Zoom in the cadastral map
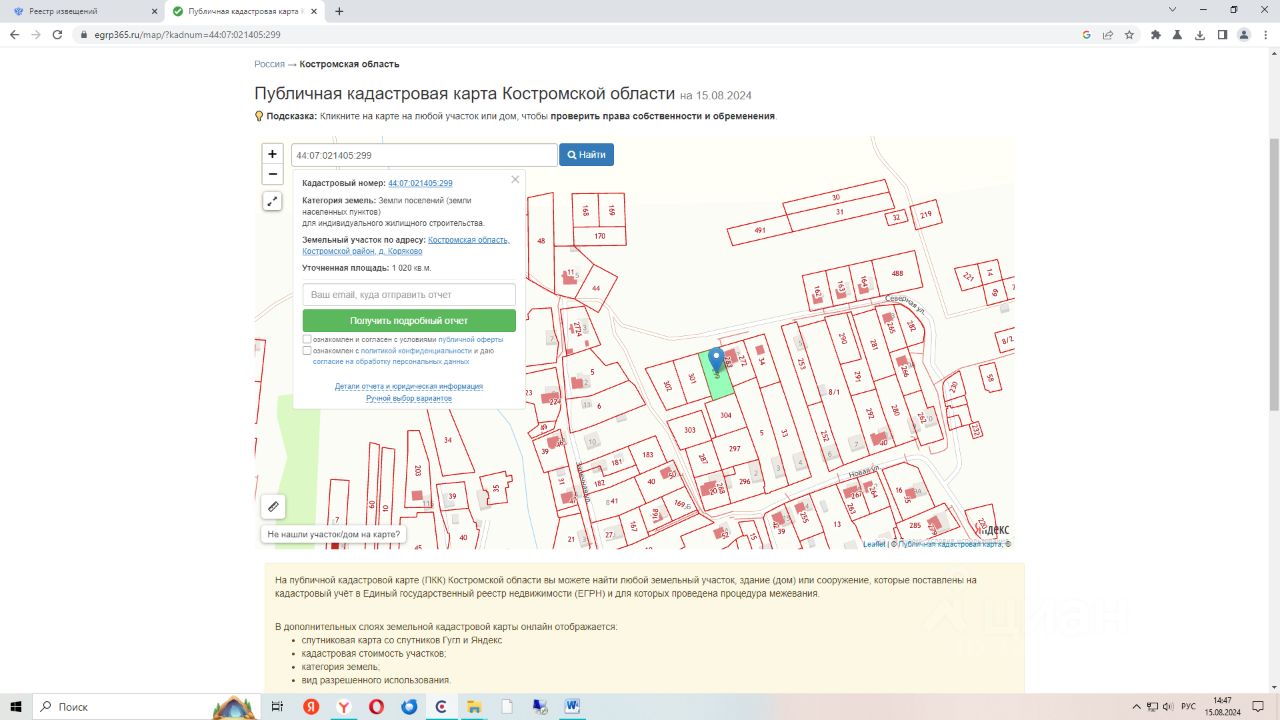 point(272,154)
